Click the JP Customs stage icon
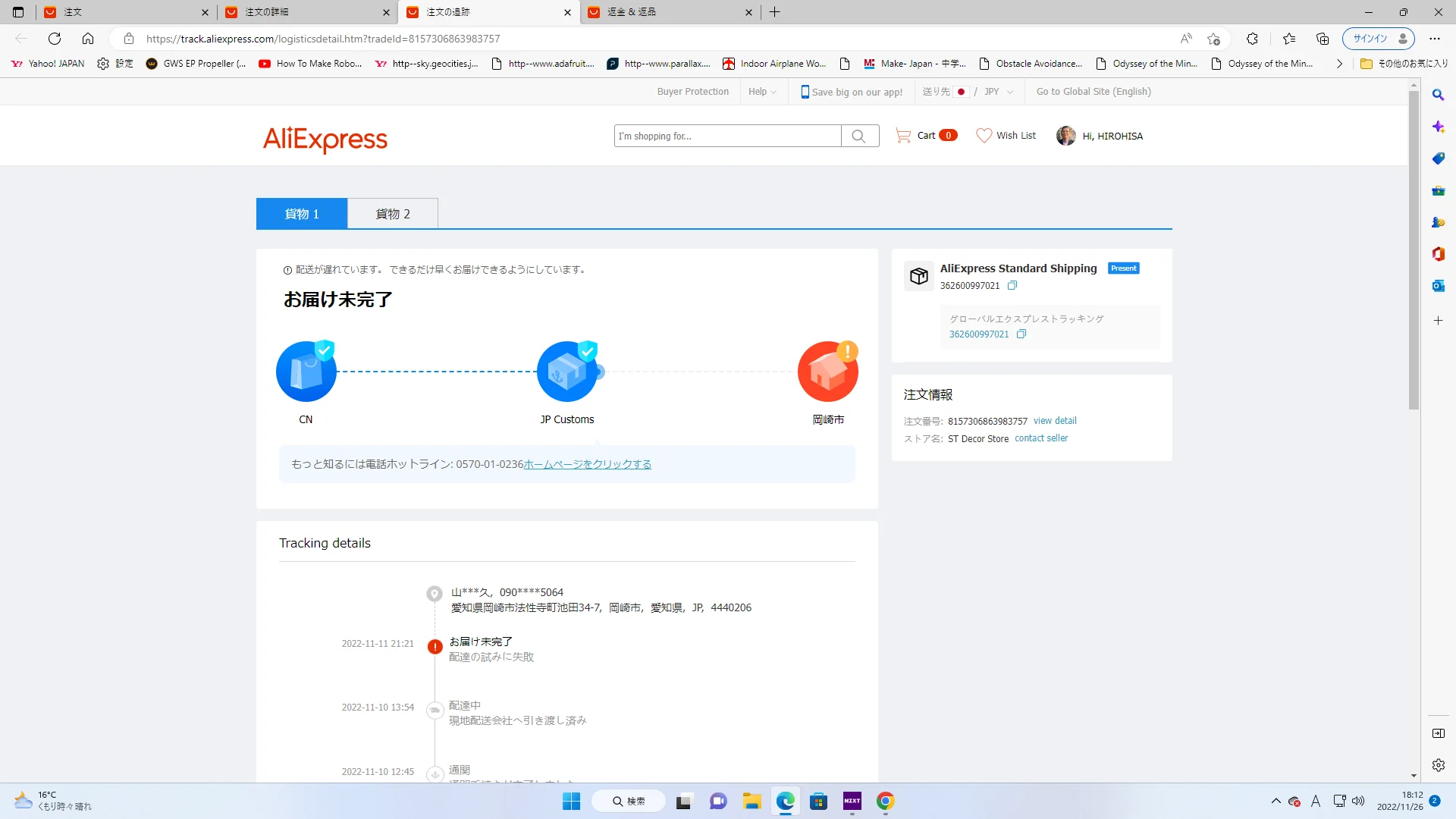This screenshot has height=819, width=1456. (x=567, y=372)
